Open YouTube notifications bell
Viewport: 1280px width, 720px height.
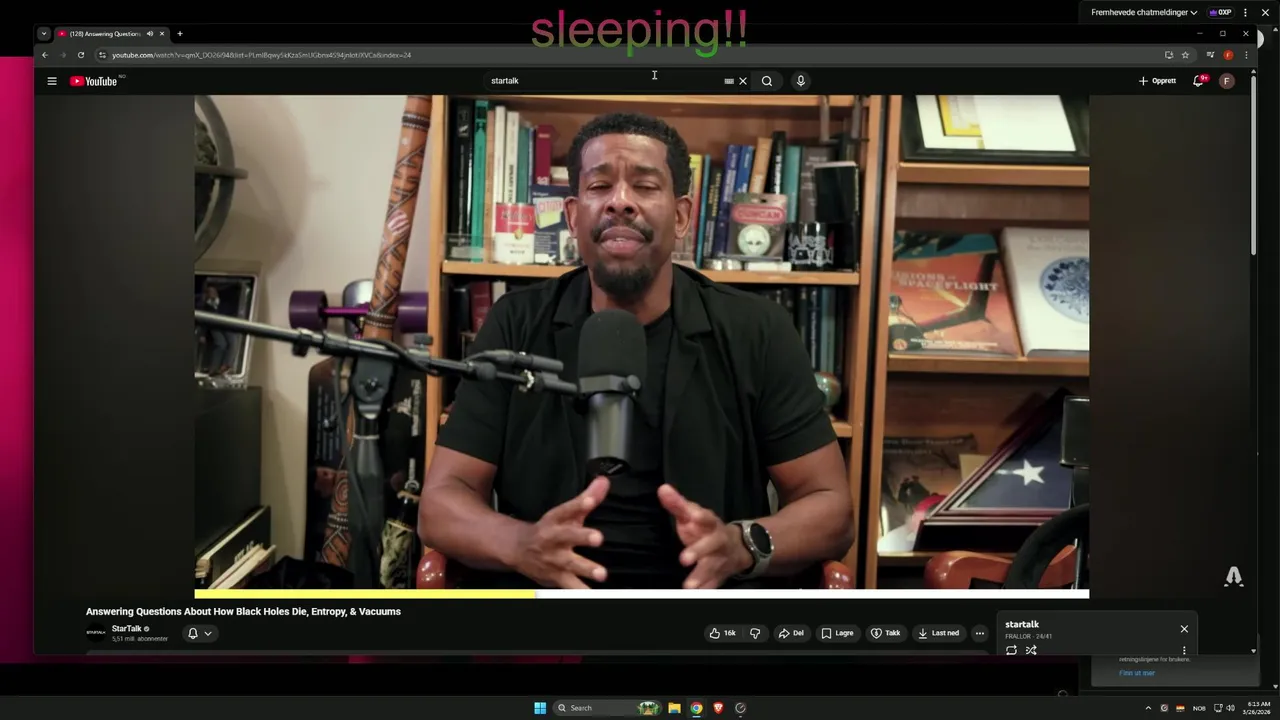(x=1198, y=81)
